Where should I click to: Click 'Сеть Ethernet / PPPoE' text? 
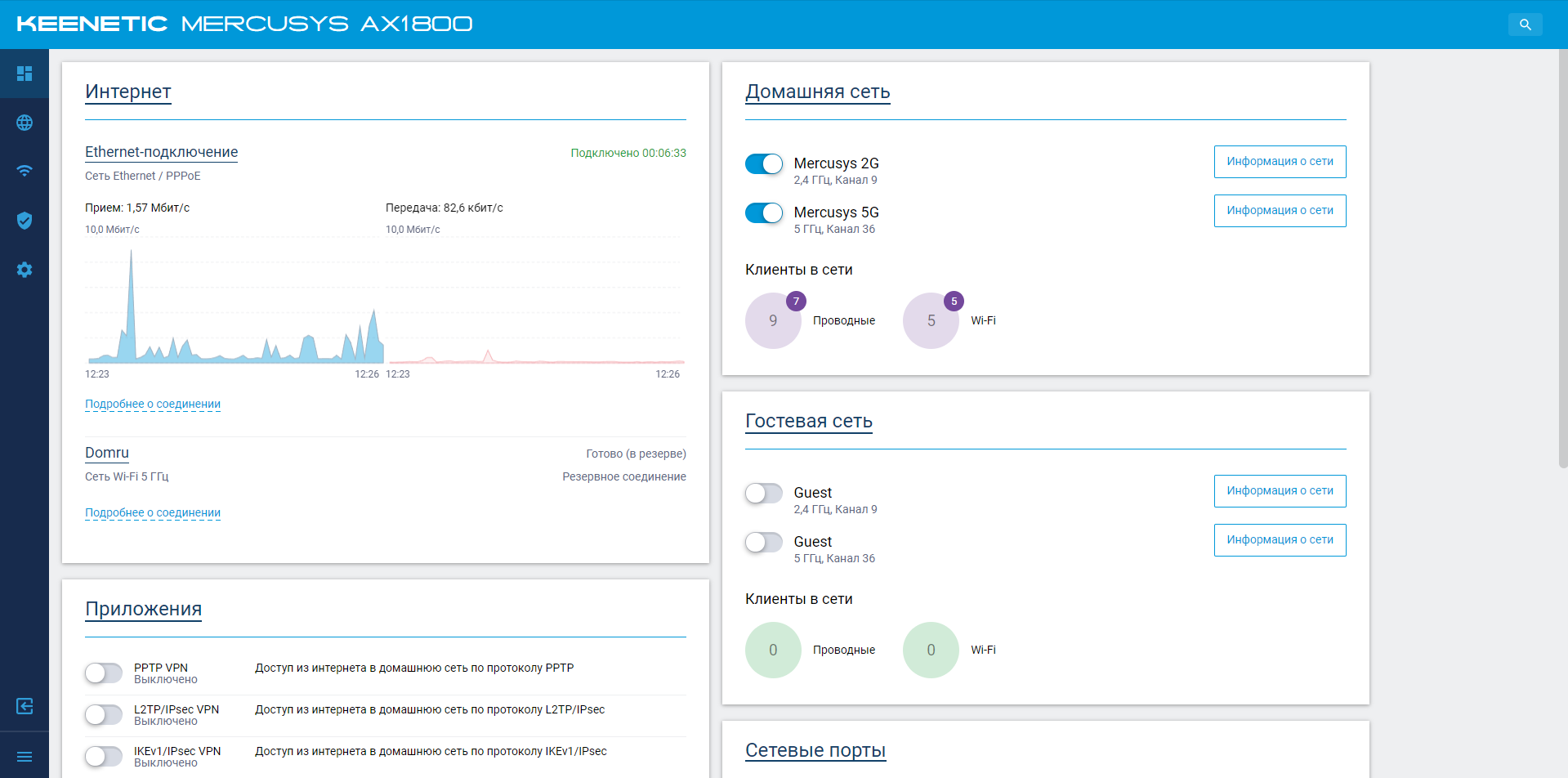point(143,176)
